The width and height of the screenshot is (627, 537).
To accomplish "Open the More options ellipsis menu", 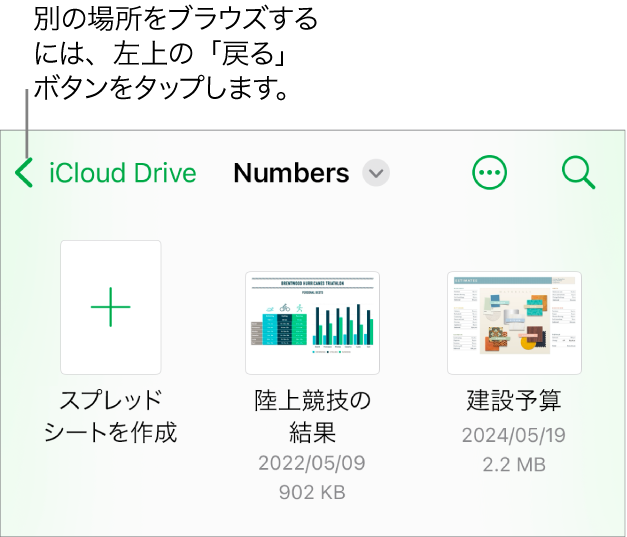I will [489, 172].
